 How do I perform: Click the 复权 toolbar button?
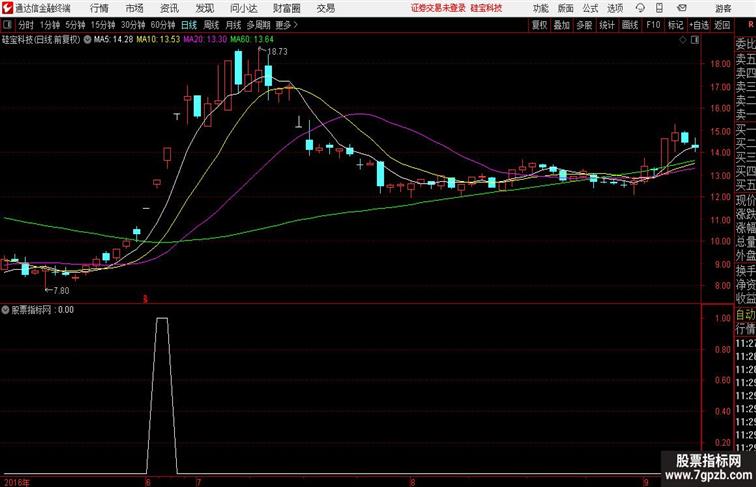tap(539, 25)
